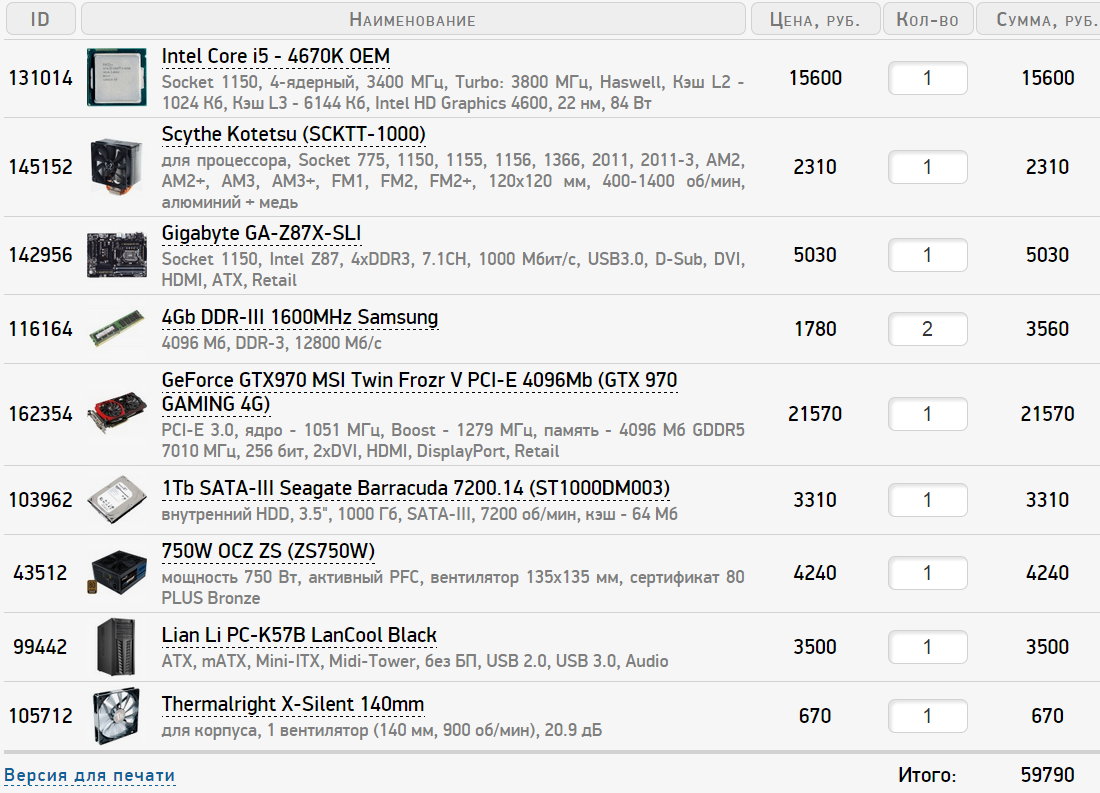The height and width of the screenshot is (793, 1100).
Task: Click the Intel Core i5 processor thumbnail
Action: 116,77
